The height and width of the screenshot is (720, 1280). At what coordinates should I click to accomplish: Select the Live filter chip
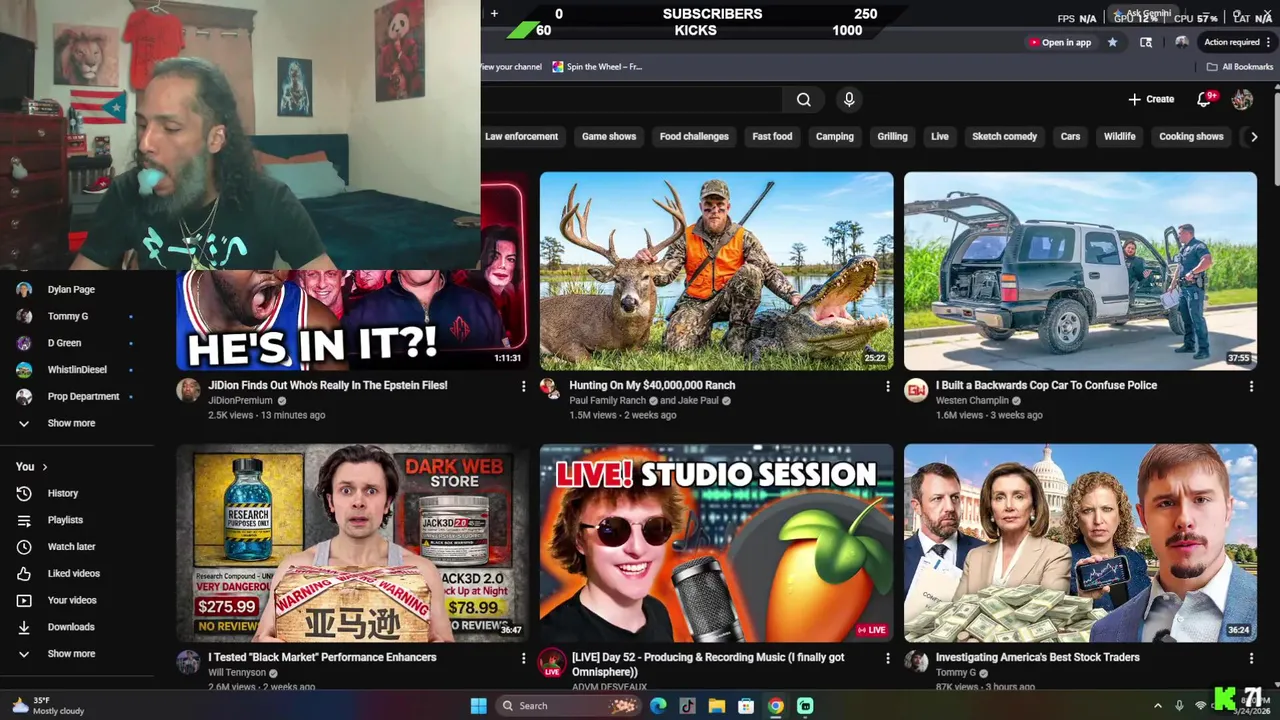940,136
